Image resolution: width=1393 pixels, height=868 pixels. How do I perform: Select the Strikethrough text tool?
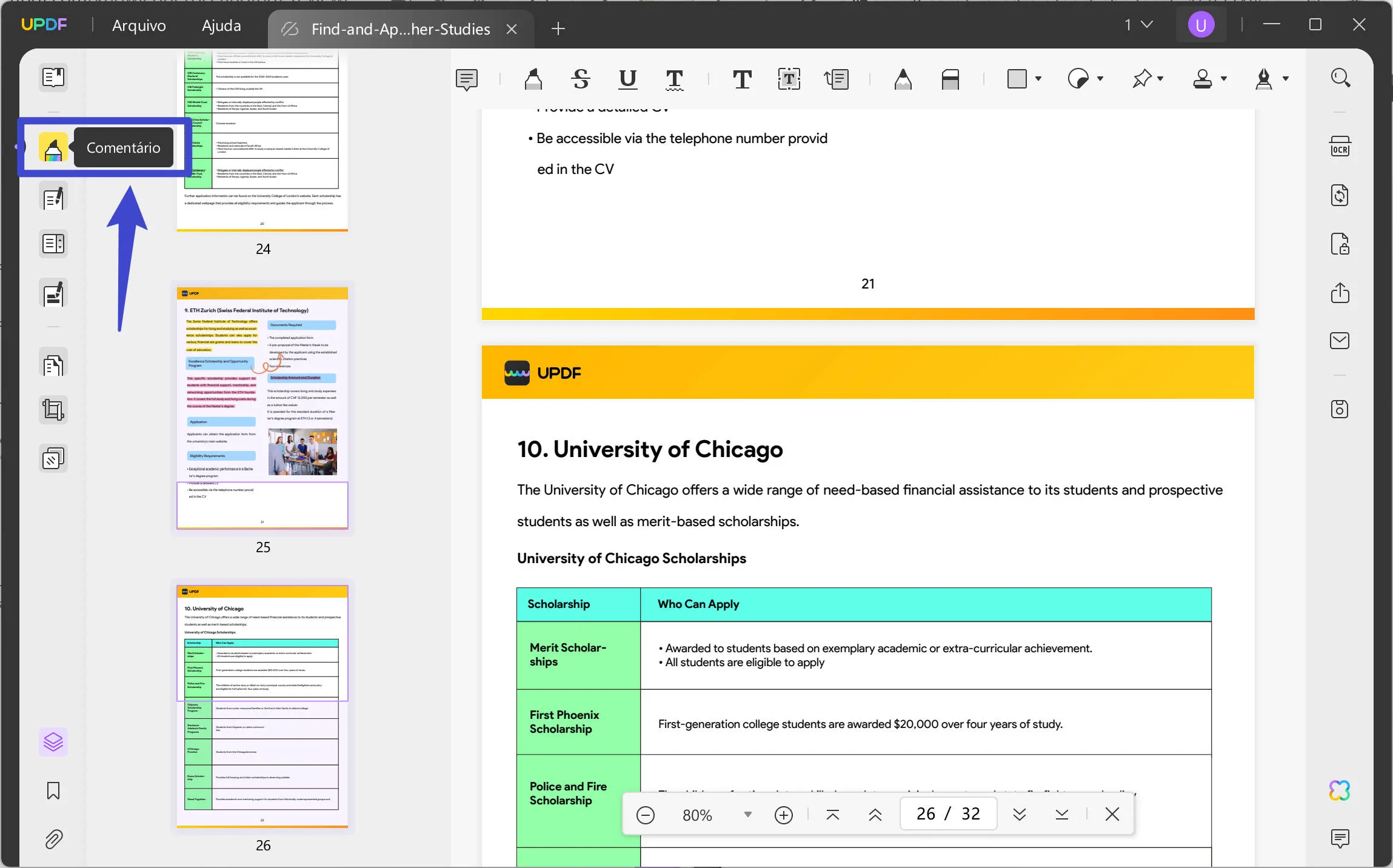580,78
